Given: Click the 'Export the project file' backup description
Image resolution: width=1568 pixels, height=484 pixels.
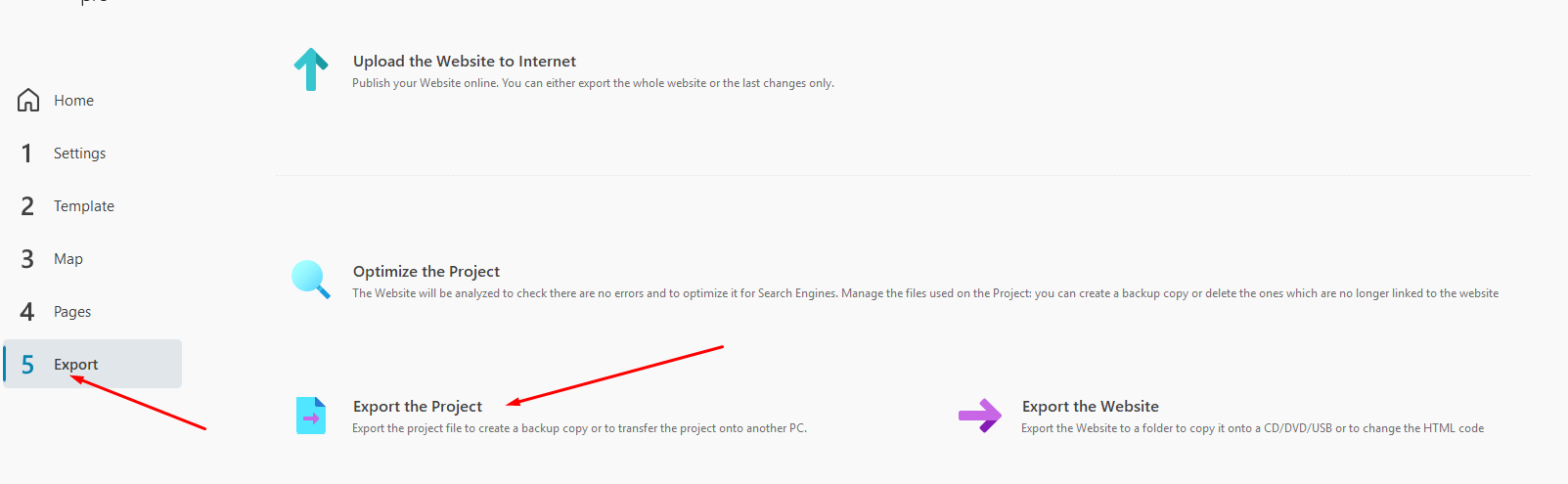Looking at the screenshot, I should [579, 428].
